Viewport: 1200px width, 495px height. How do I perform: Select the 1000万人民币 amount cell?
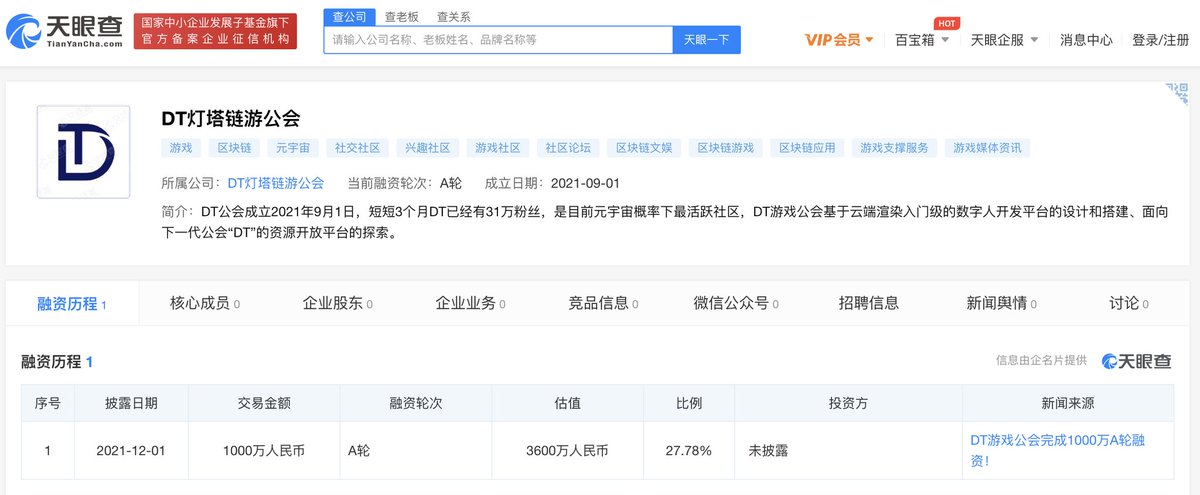(264, 451)
